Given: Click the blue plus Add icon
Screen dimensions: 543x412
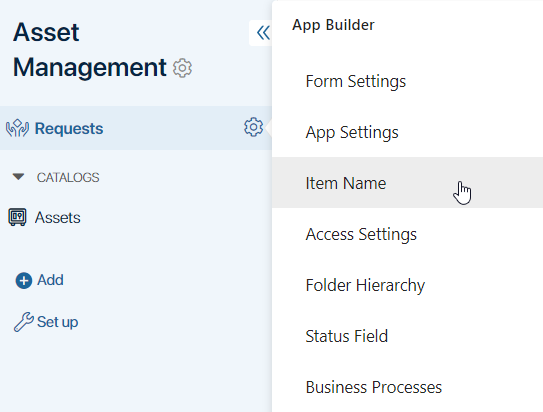Looking at the screenshot, I should pyautogui.click(x=24, y=280).
